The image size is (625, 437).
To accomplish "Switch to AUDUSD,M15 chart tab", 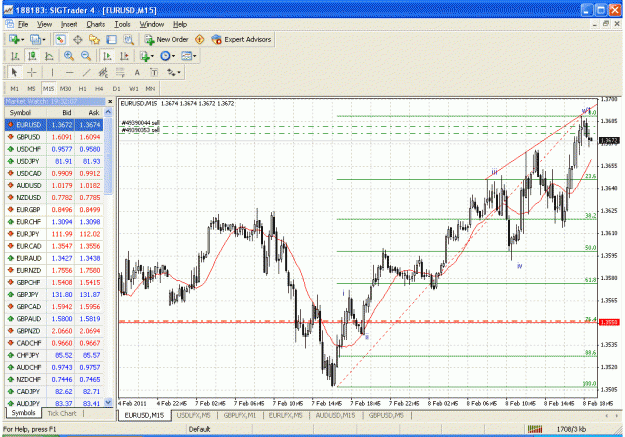I will tap(335, 415).
